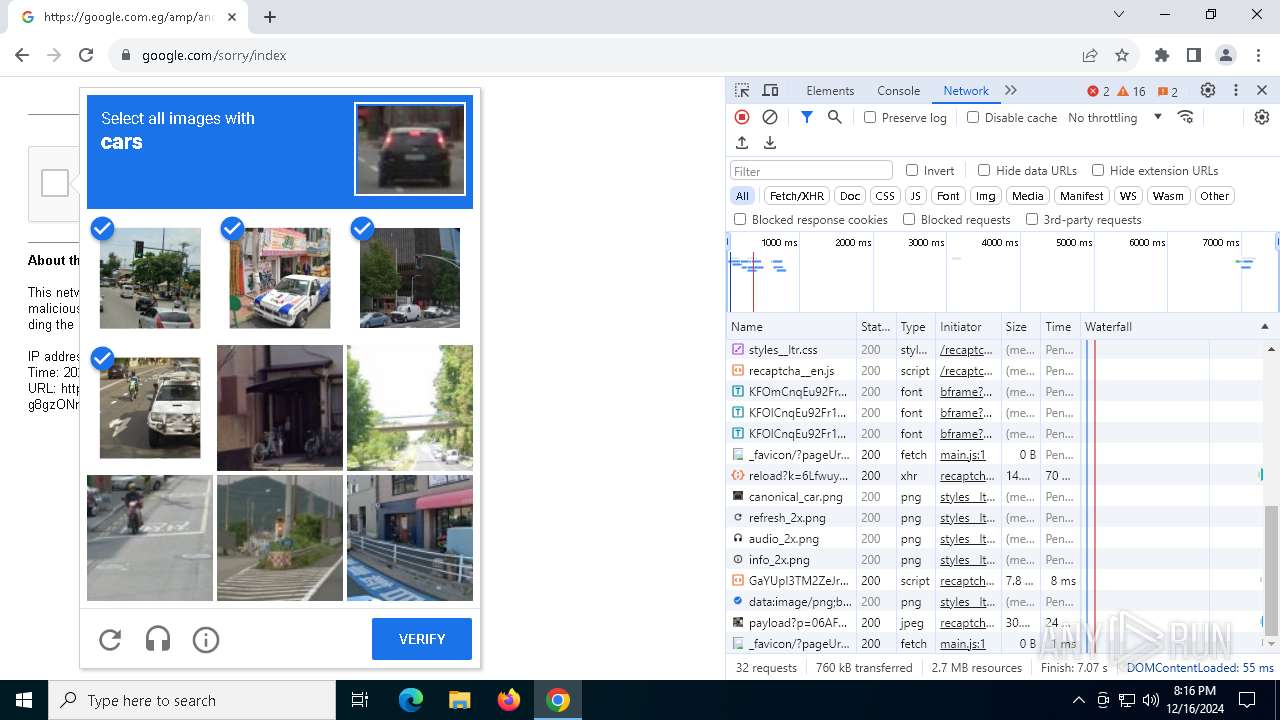Filter requests by Img type

(986, 196)
